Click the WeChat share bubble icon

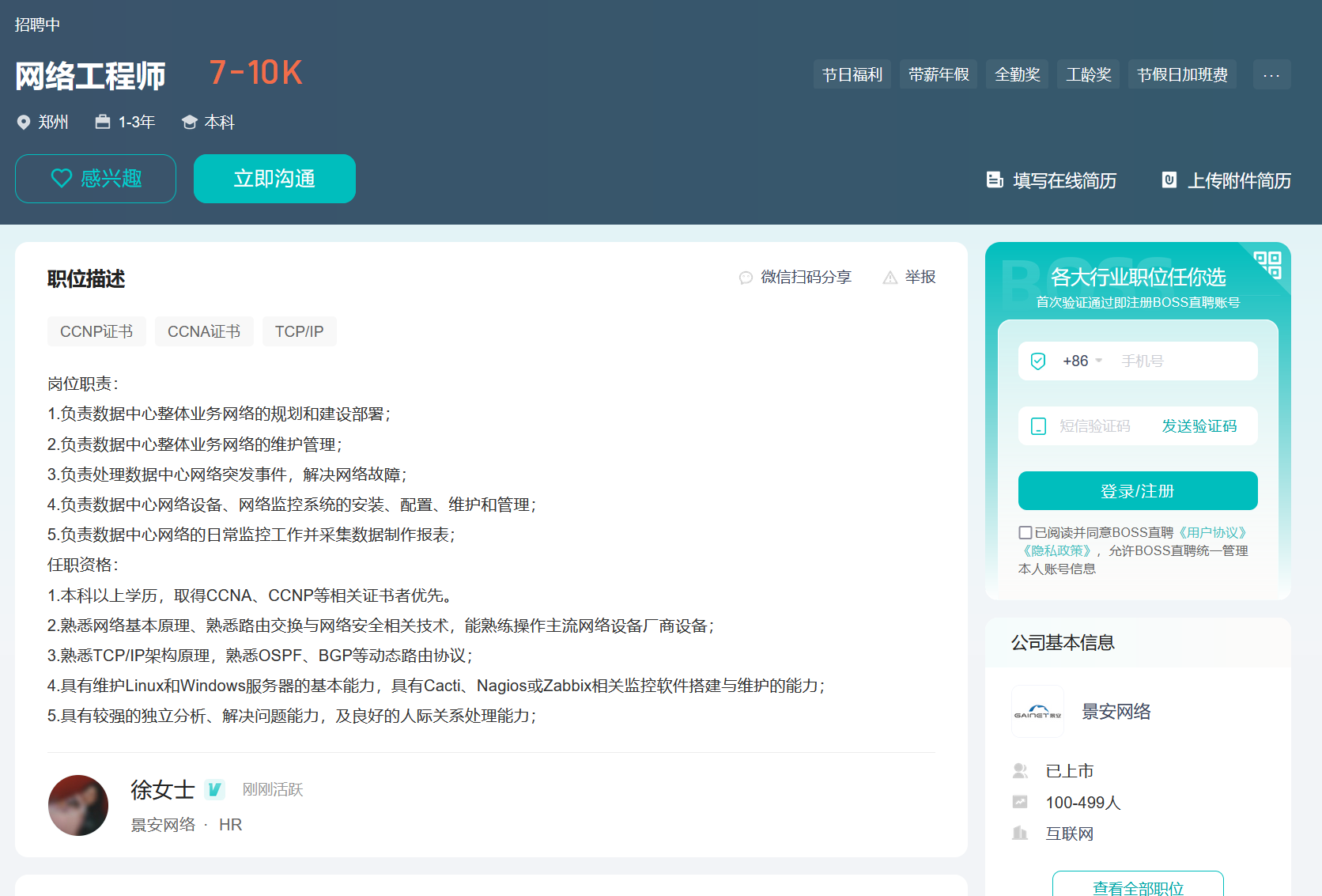(746, 278)
